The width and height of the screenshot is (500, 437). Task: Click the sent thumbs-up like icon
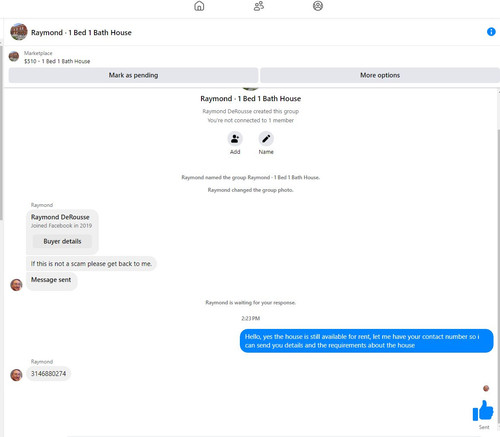[483, 411]
